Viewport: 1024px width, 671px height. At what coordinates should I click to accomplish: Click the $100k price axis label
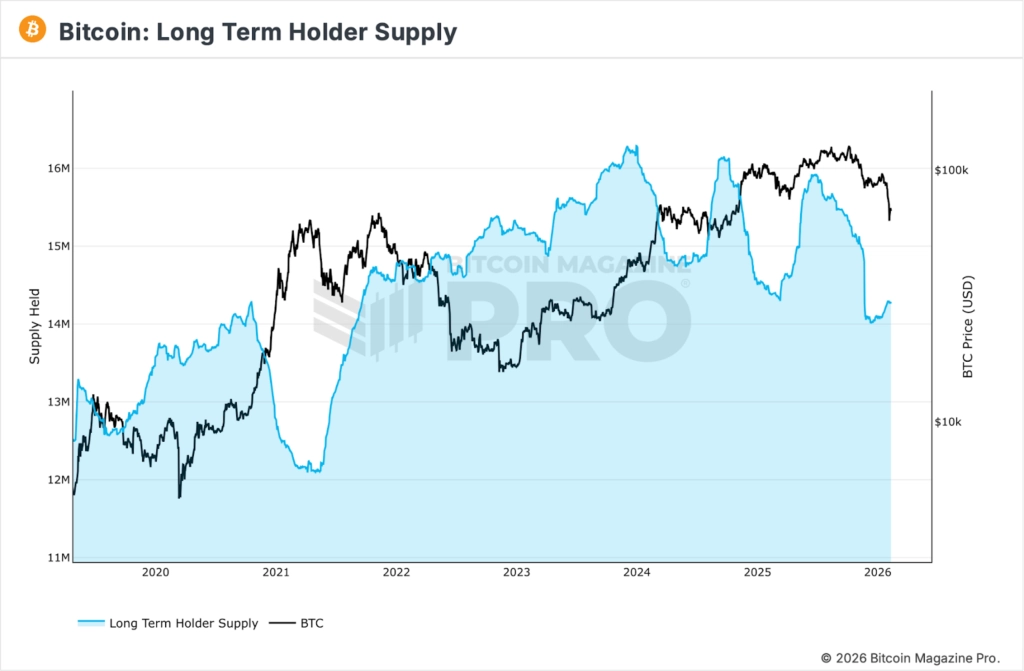951,170
